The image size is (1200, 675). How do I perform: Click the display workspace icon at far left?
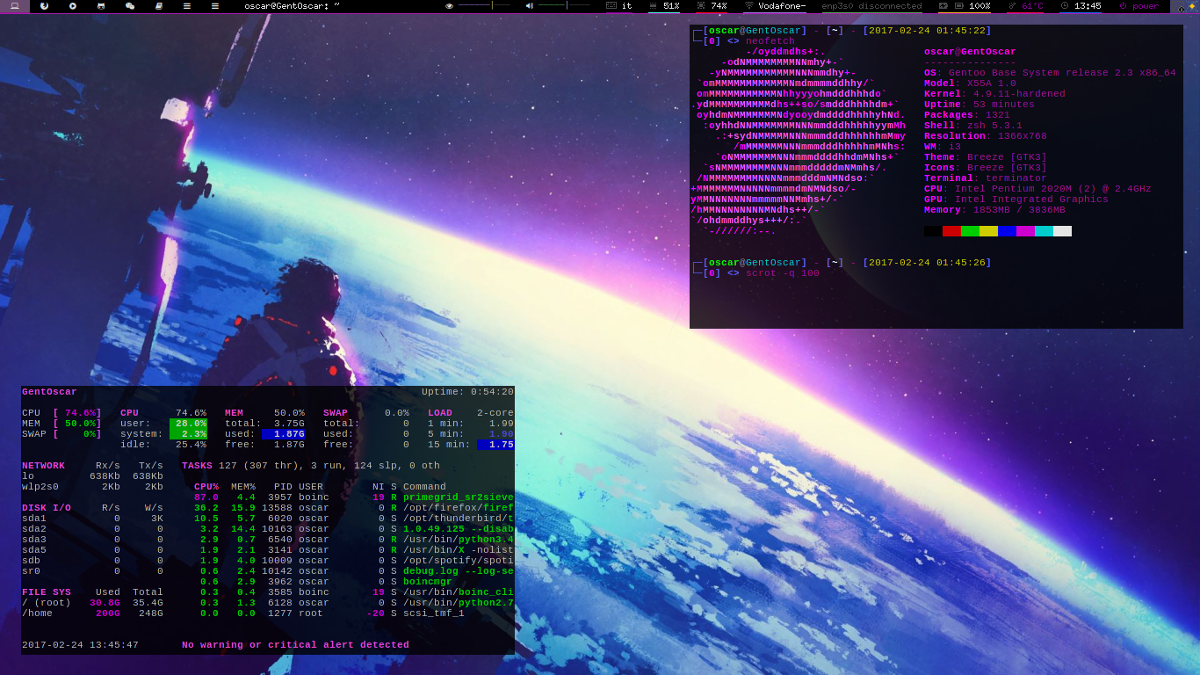pyautogui.click(x=14, y=7)
